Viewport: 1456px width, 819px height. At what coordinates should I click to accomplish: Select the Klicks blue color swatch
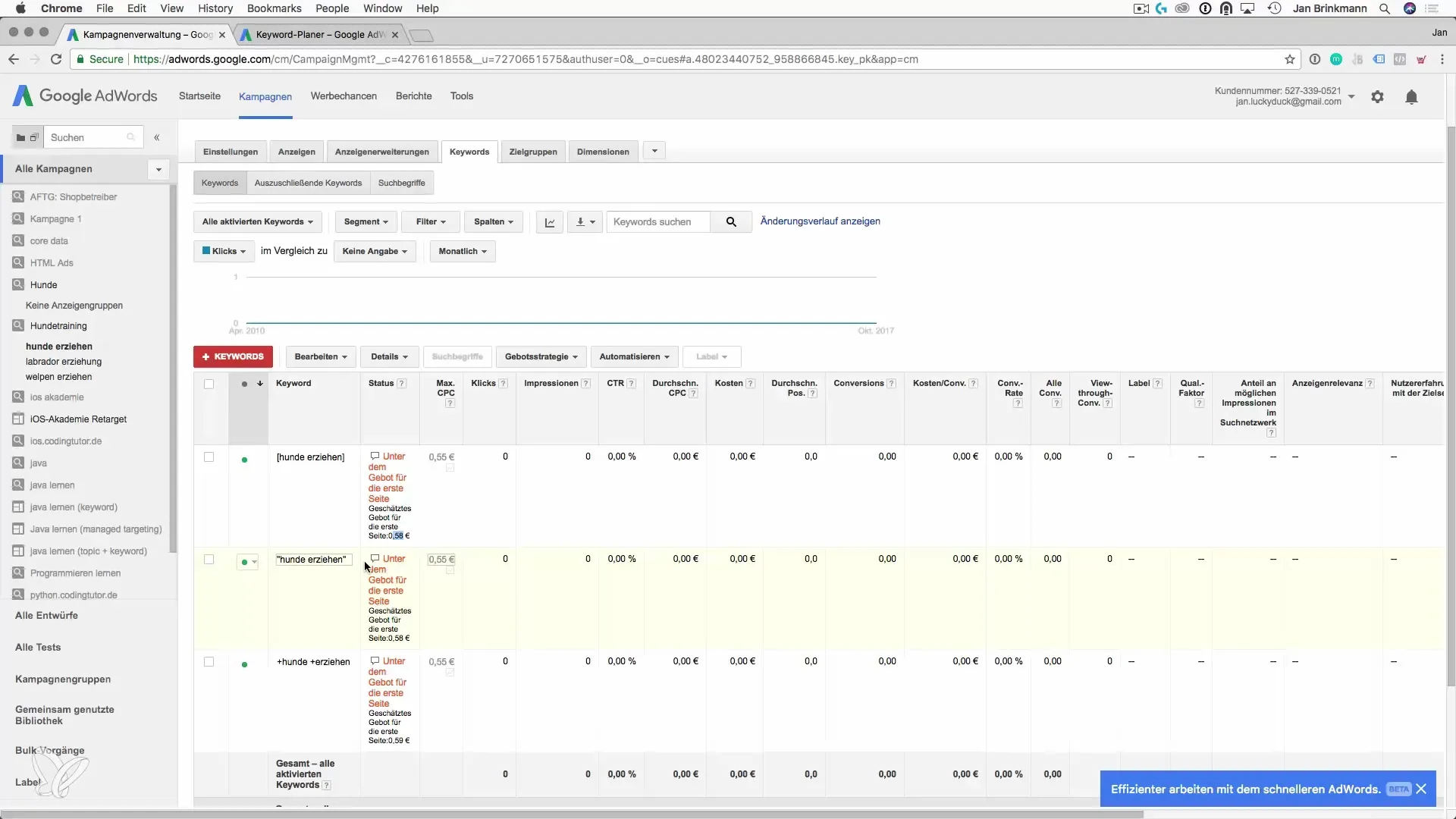click(x=206, y=251)
